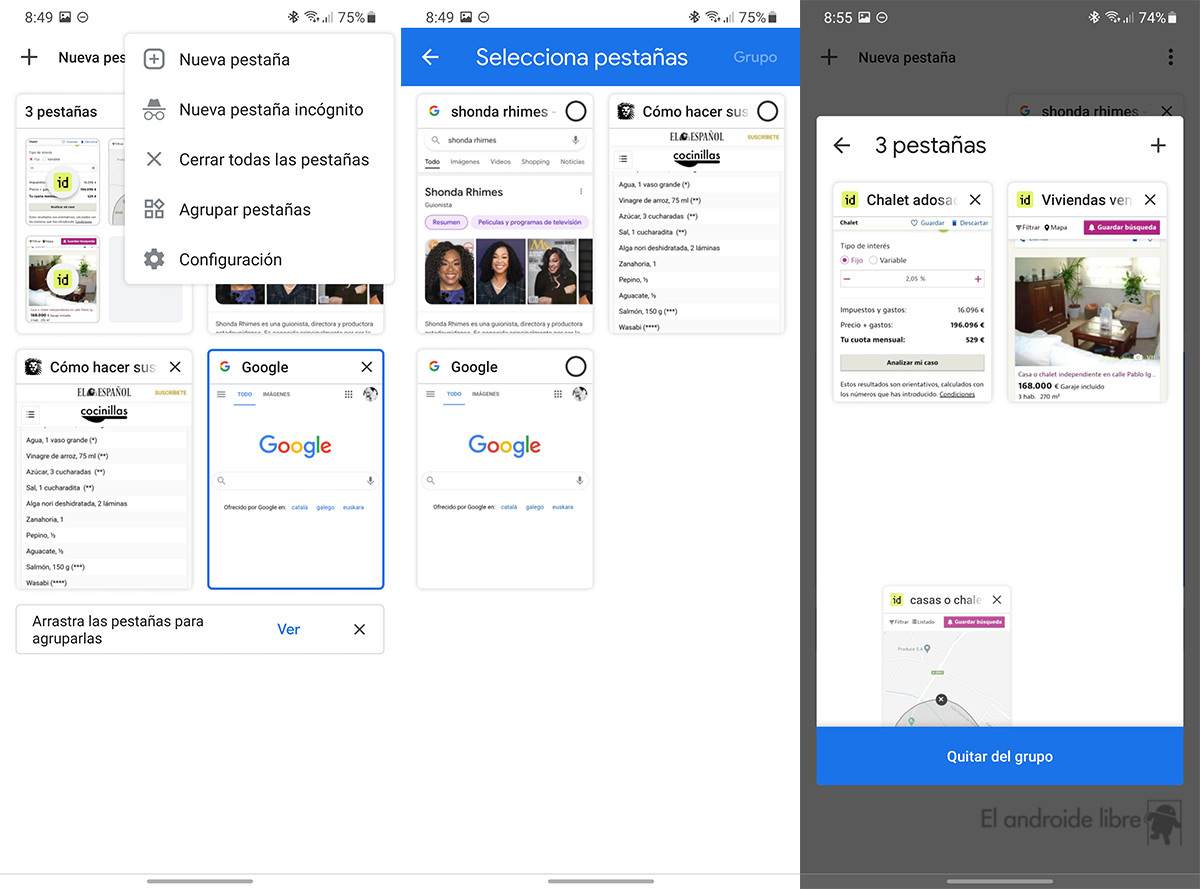Tap the galego language link in the left Google preview
Viewport: 1200px width, 889px height.
pyautogui.click(x=325, y=507)
